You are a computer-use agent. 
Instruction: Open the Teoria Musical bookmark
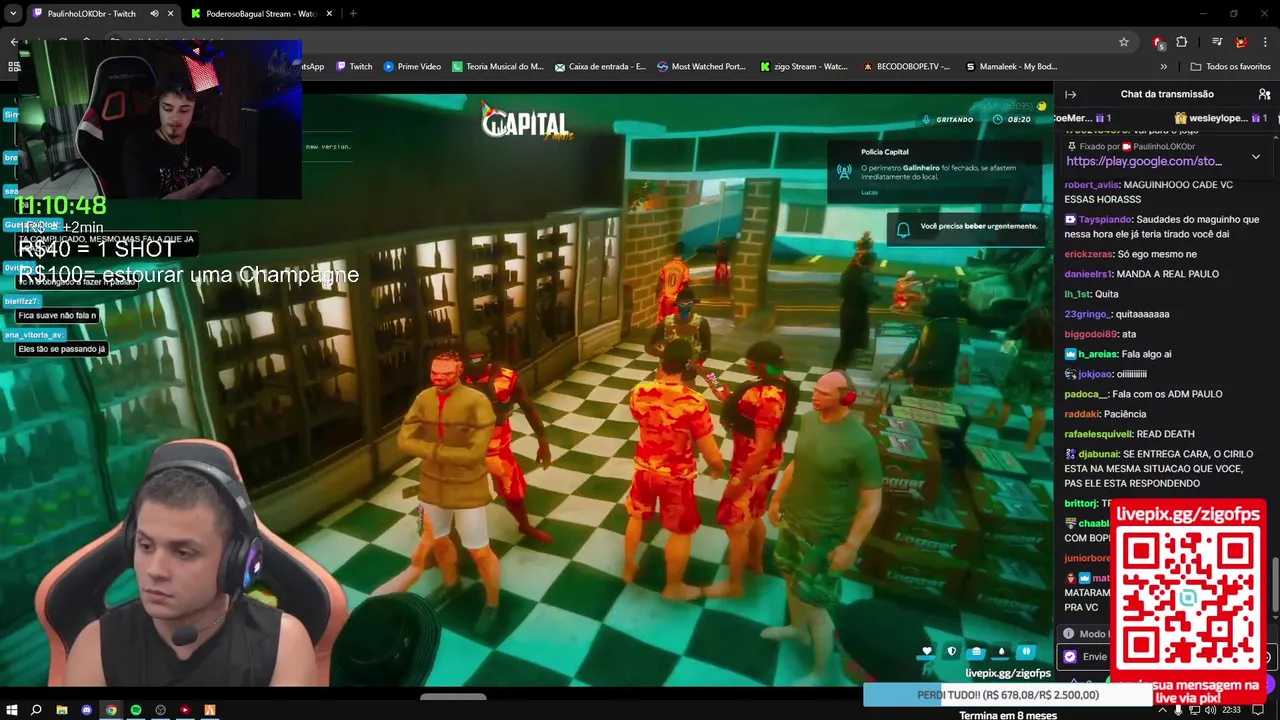[498, 67]
